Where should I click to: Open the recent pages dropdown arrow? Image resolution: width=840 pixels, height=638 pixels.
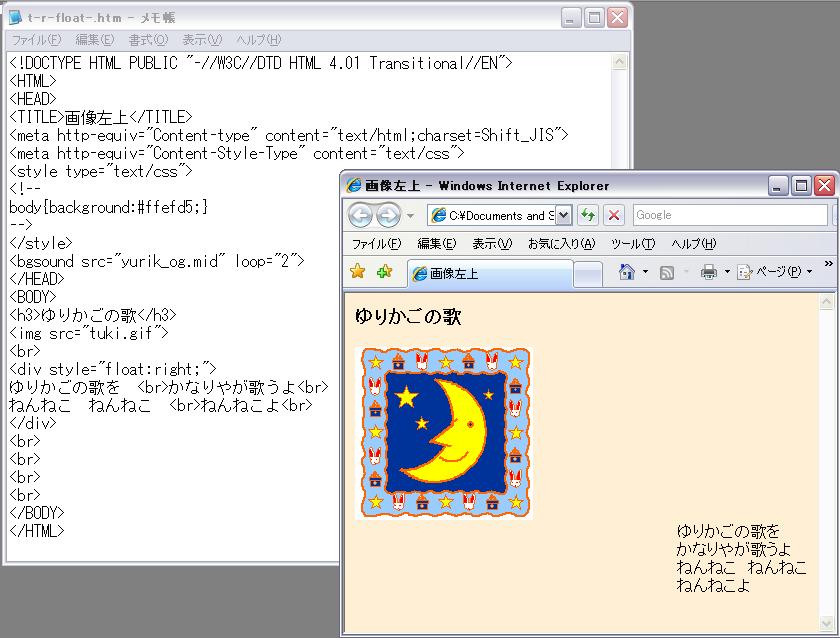pyautogui.click(x=410, y=216)
